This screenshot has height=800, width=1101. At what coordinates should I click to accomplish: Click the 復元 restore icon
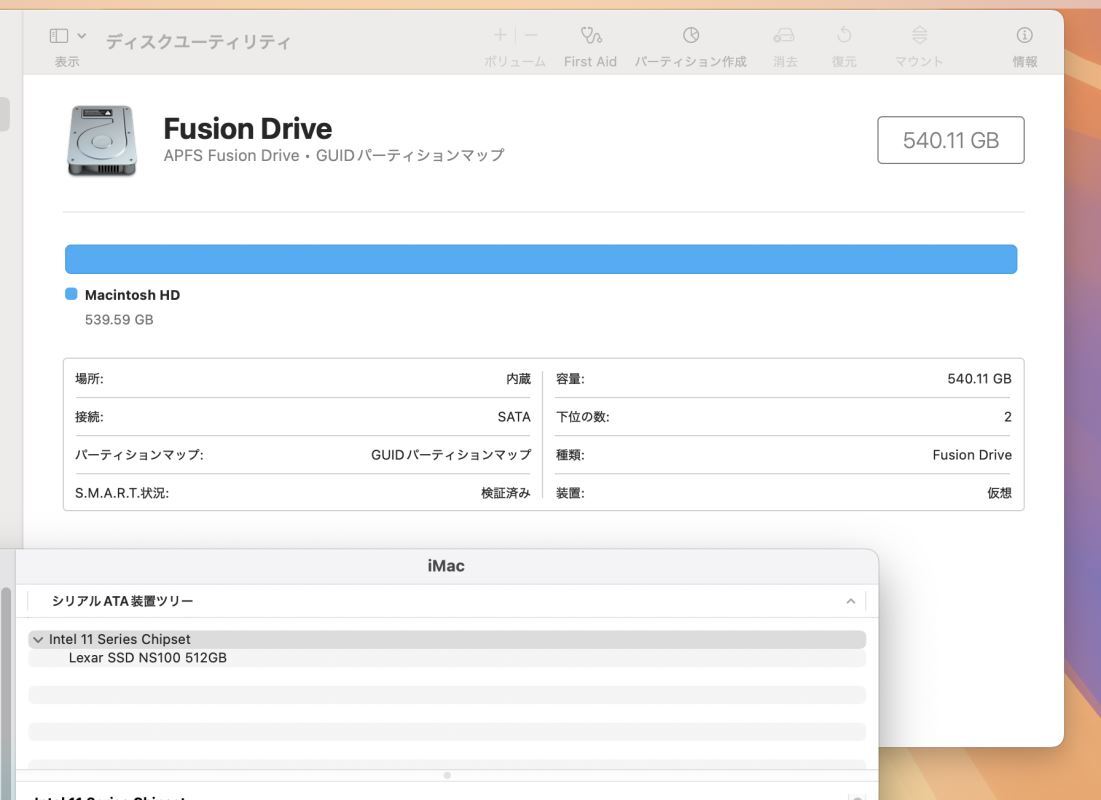tap(844, 36)
